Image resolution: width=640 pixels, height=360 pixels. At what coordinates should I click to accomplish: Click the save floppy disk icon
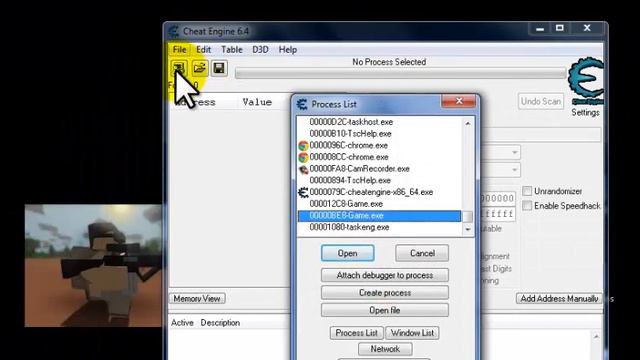(x=219, y=68)
